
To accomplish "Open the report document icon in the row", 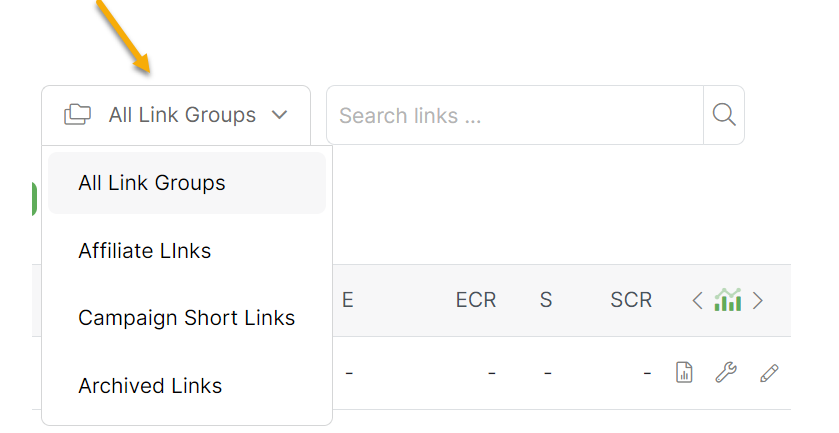I will pyautogui.click(x=684, y=373).
